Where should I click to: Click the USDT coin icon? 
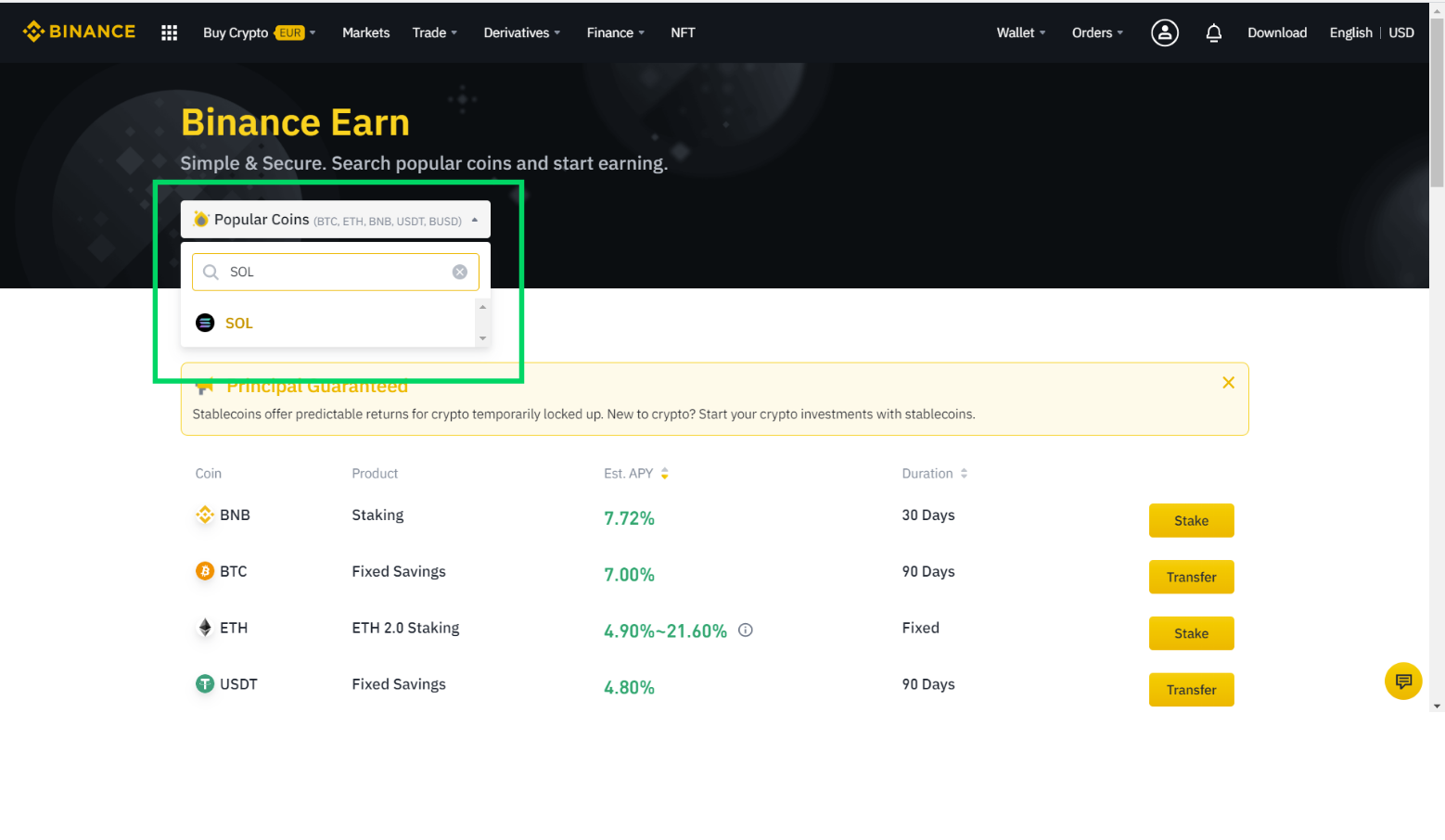click(205, 684)
